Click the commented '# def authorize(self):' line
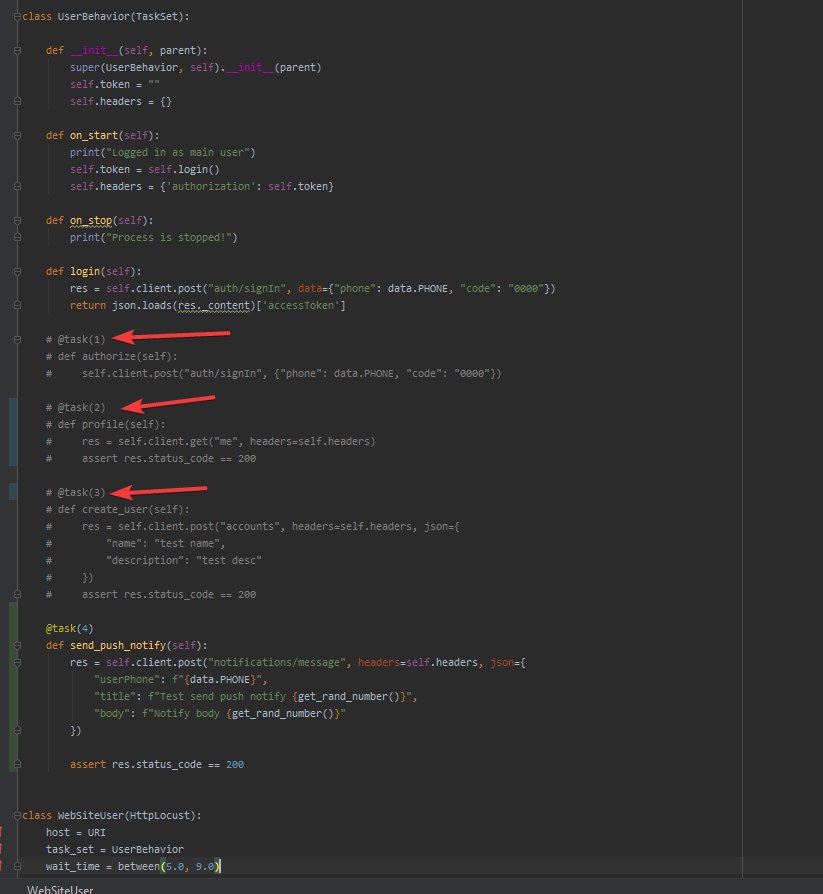The width and height of the screenshot is (823, 894). 112,356
